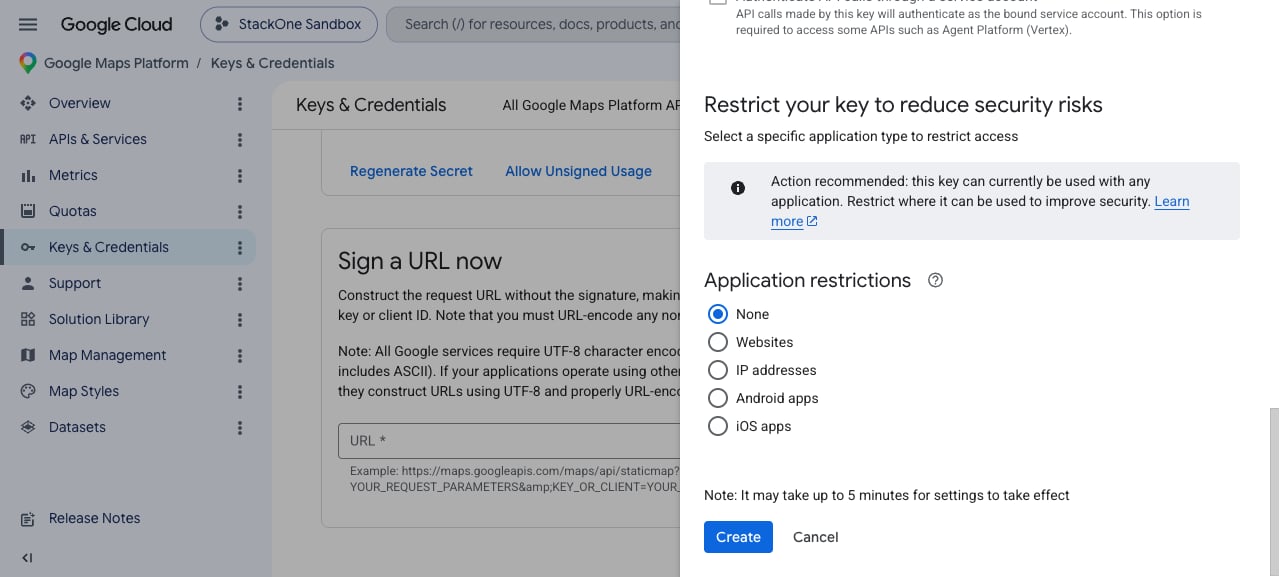Screen dimensions: 1280x577
Task: Focus the resources search bar
Action: [x=535, y=24]
